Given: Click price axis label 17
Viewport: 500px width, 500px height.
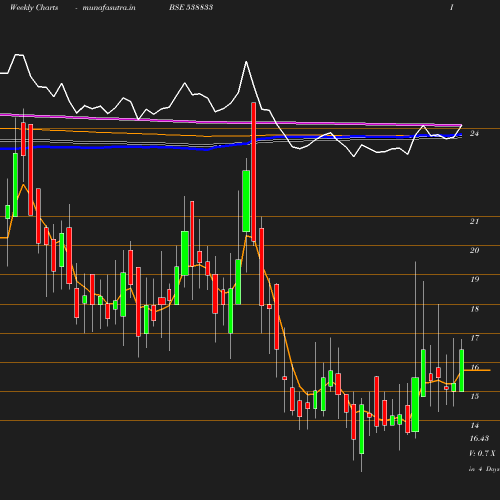Looking at the screenshot, I should (474, 338).
